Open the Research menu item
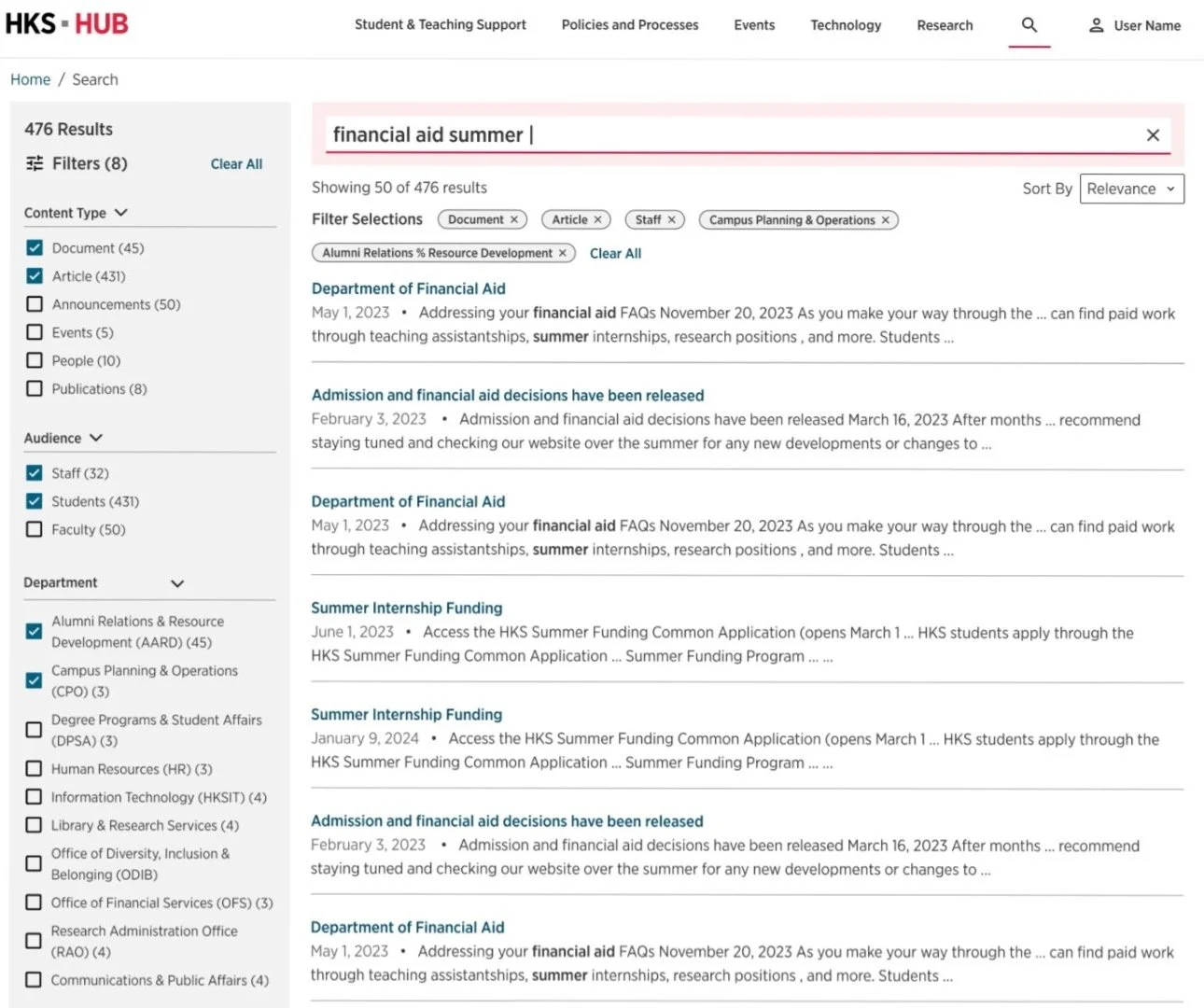This screenshot has width=1204, height=1008. coord(945,25)
